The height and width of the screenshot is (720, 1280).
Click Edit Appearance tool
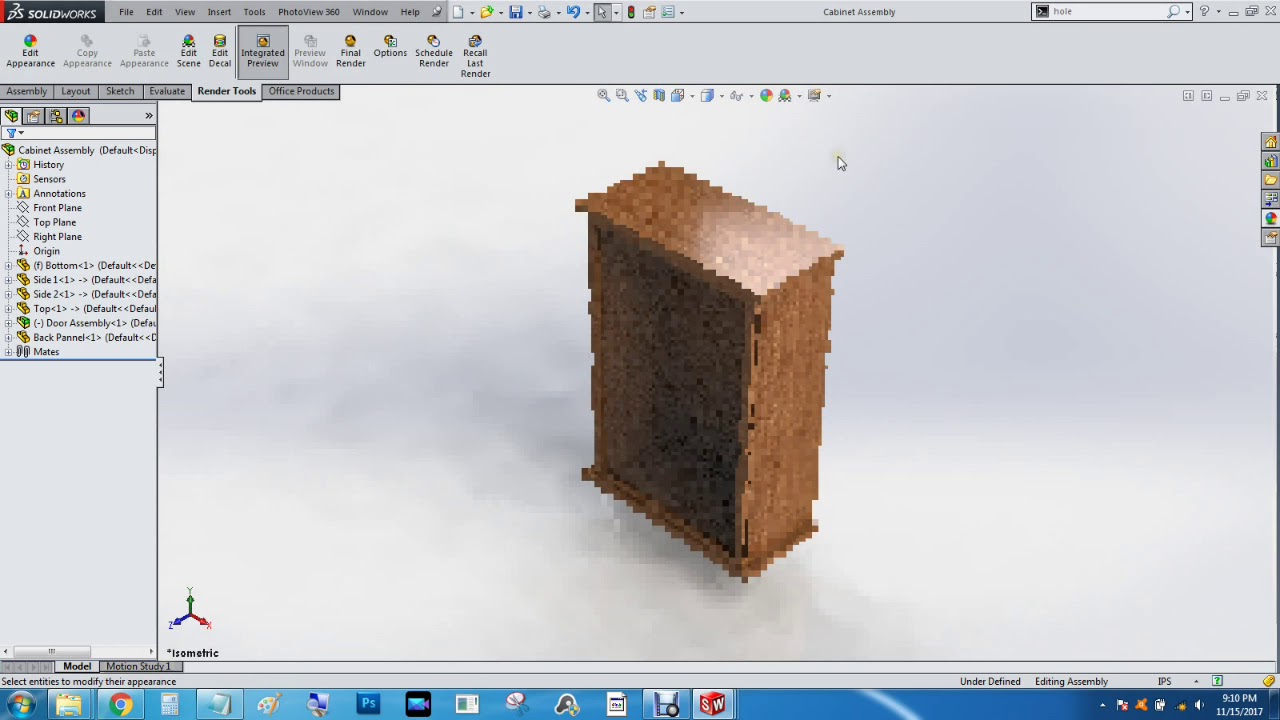[x=30, y=52]
